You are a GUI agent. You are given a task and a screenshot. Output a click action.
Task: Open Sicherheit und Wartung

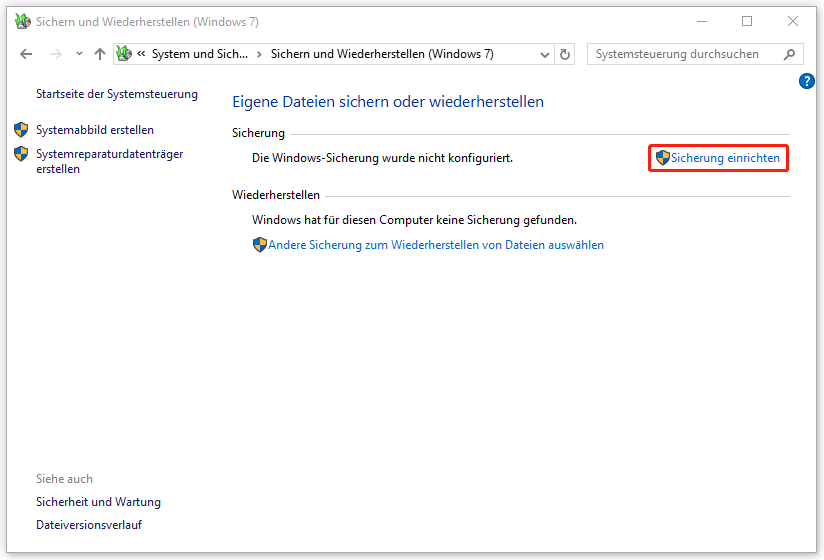pyautogui.click(x=98, y=502)
